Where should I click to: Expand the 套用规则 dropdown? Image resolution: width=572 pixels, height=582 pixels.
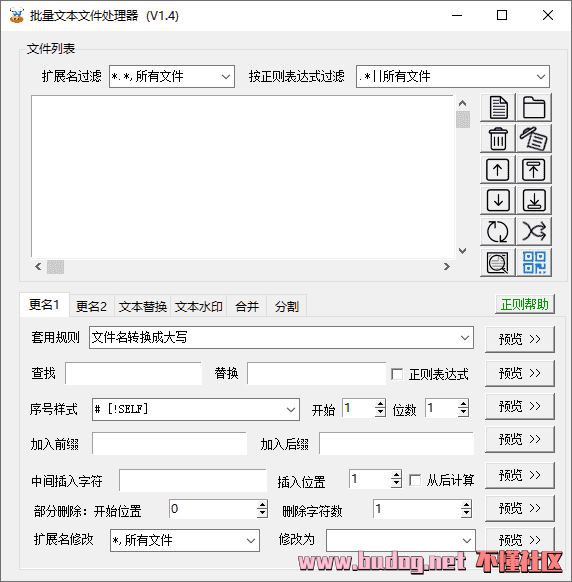click(x=281, y=337)
